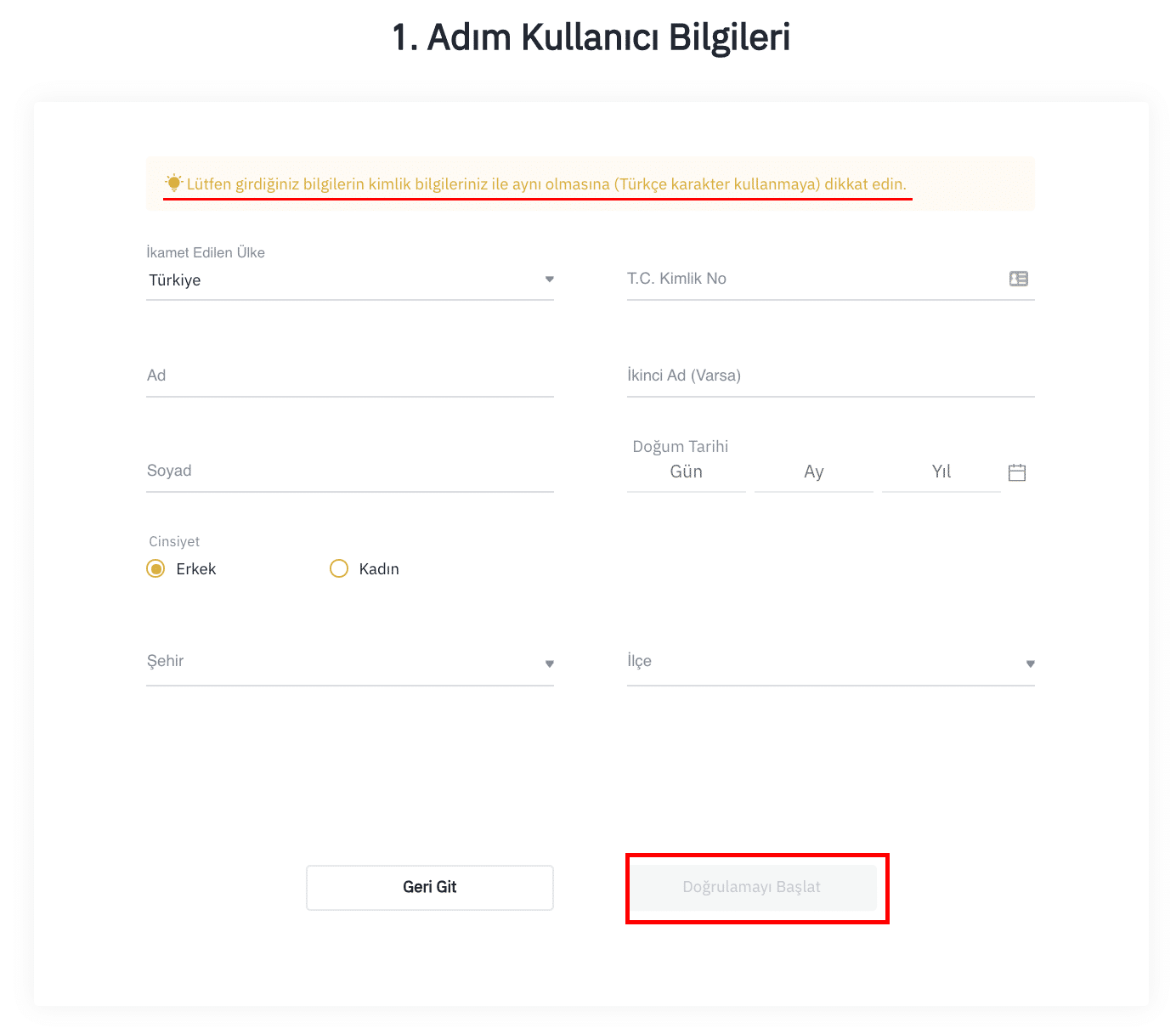Image resolution: width=1176 pixels, height=1028 pixels.
Task: Click the Kadın label text
Action: point(379,569)
